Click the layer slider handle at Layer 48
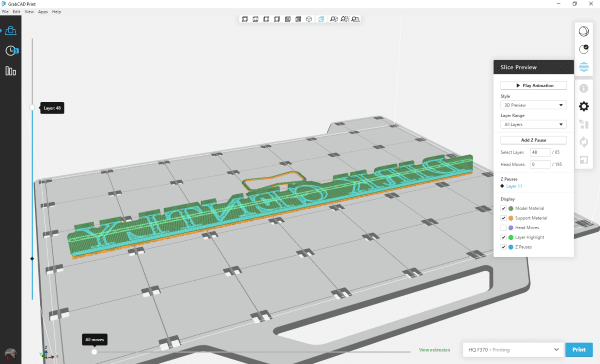The width and height of the screenshot is (600, 364). pos(32,108)
